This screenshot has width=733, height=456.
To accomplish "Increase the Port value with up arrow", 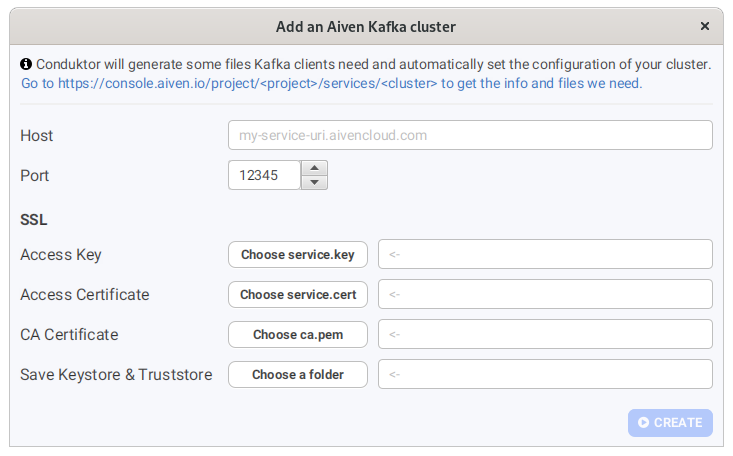I will pos(315,168).
